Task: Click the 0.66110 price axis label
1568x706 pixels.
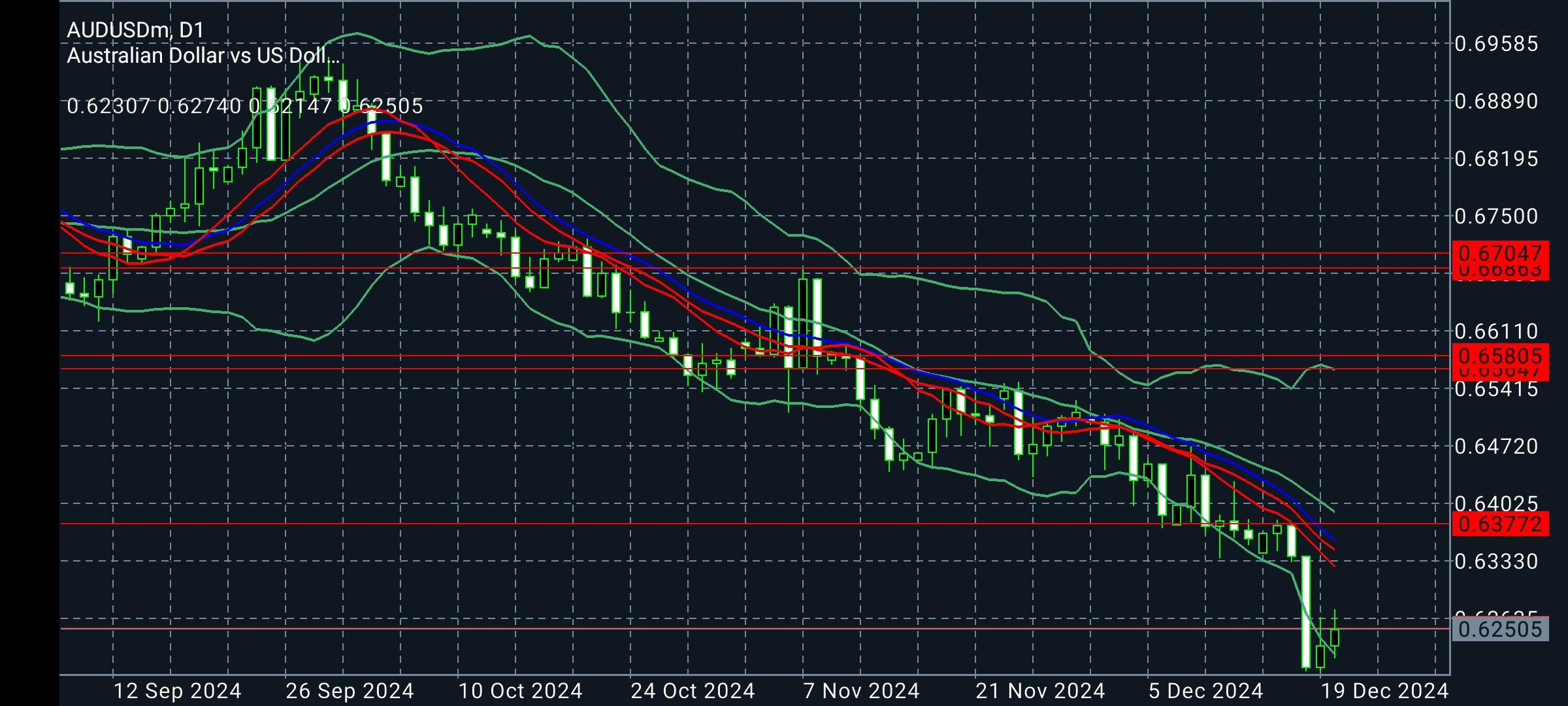Action: tap(1496, 331)
